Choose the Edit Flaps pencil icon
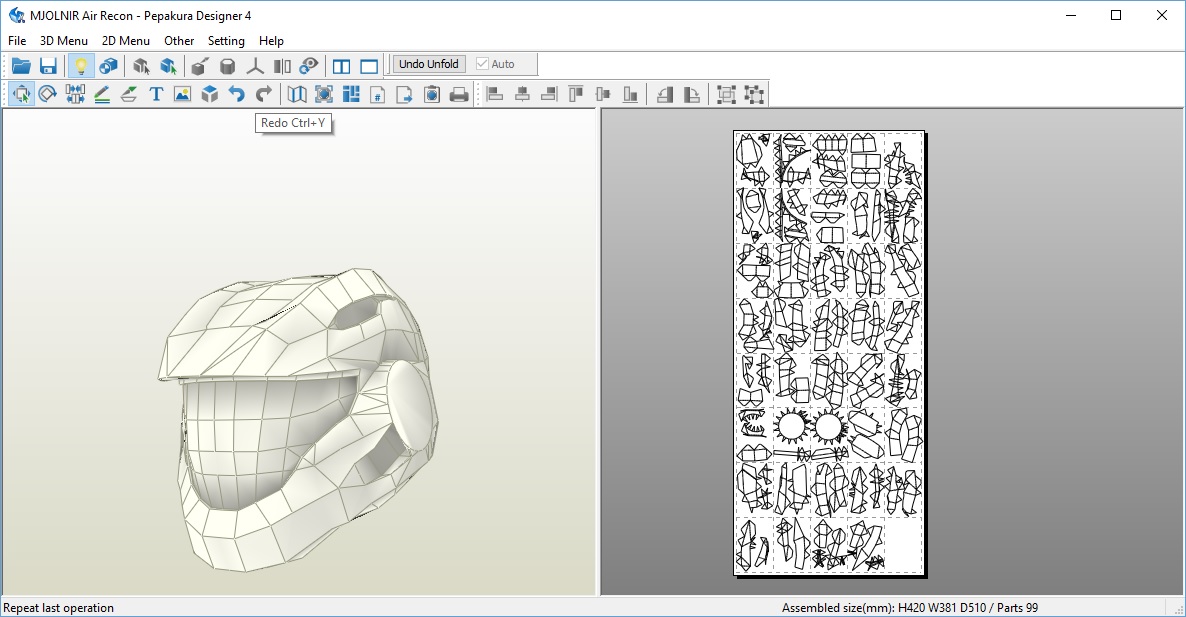This screenshot has width=1186, height=617. 102,94
